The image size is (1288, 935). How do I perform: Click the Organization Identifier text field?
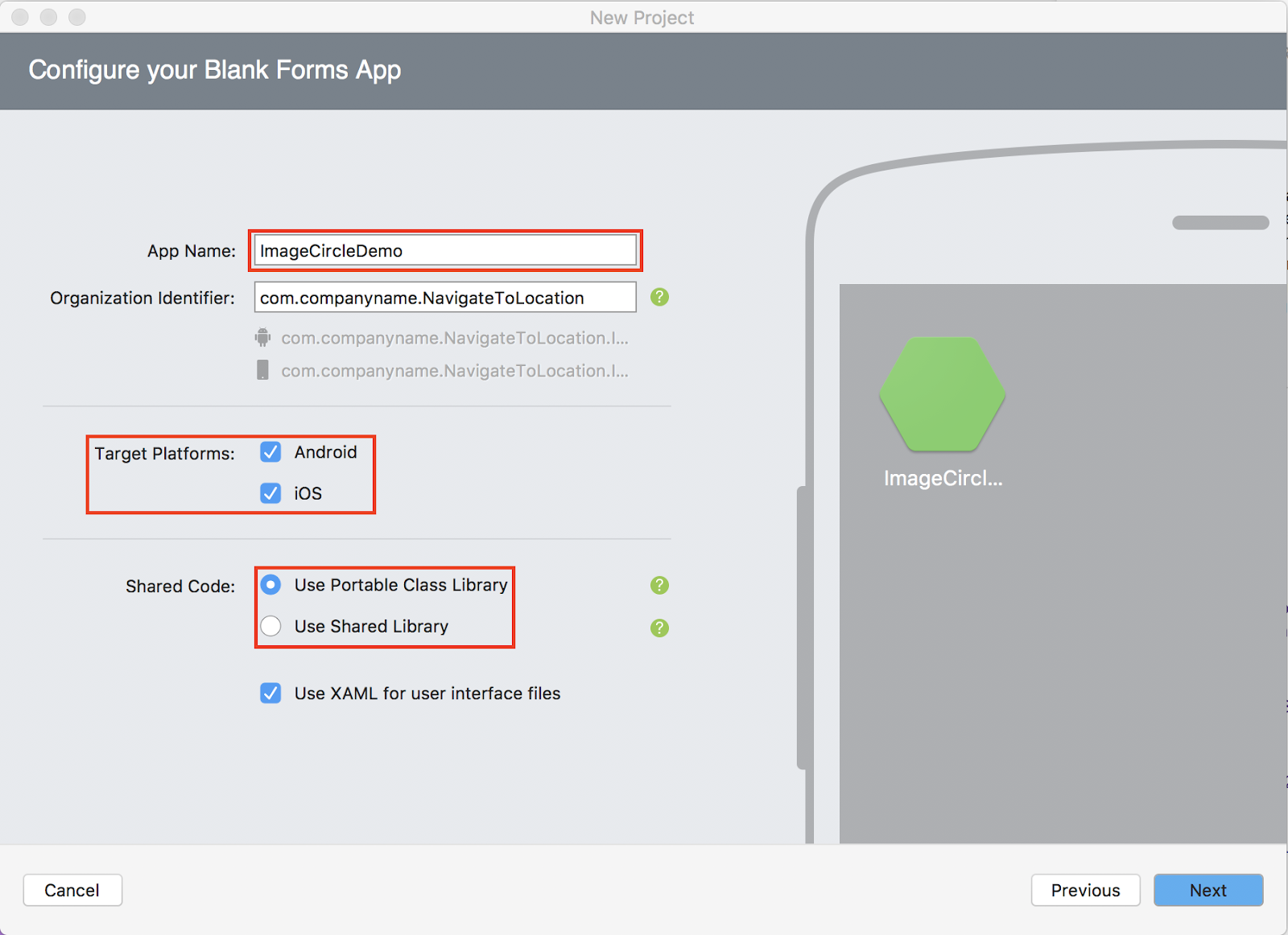[444, 297]
